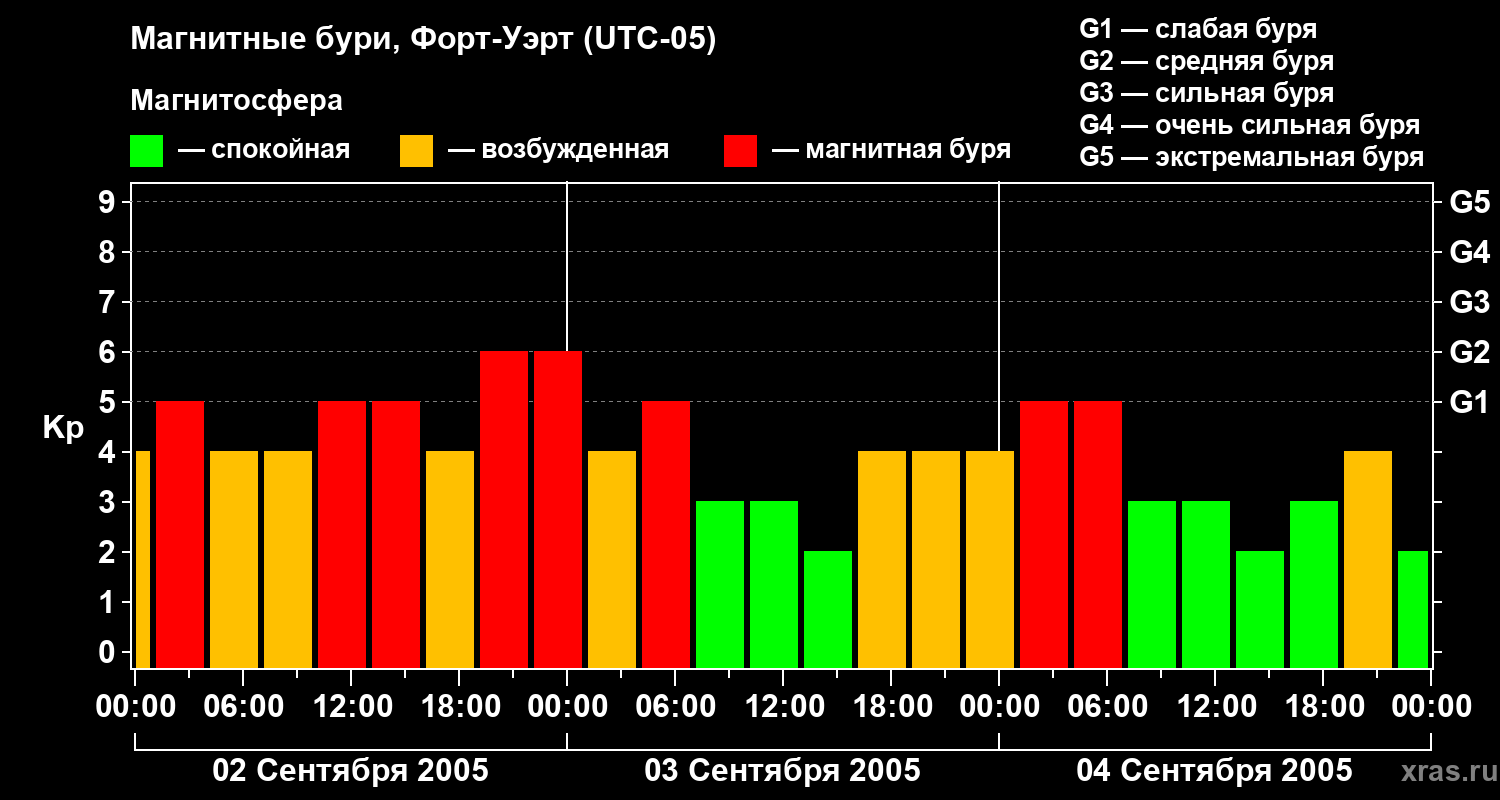Click the '03 Сентября 2005' date label

click(783, 771)
